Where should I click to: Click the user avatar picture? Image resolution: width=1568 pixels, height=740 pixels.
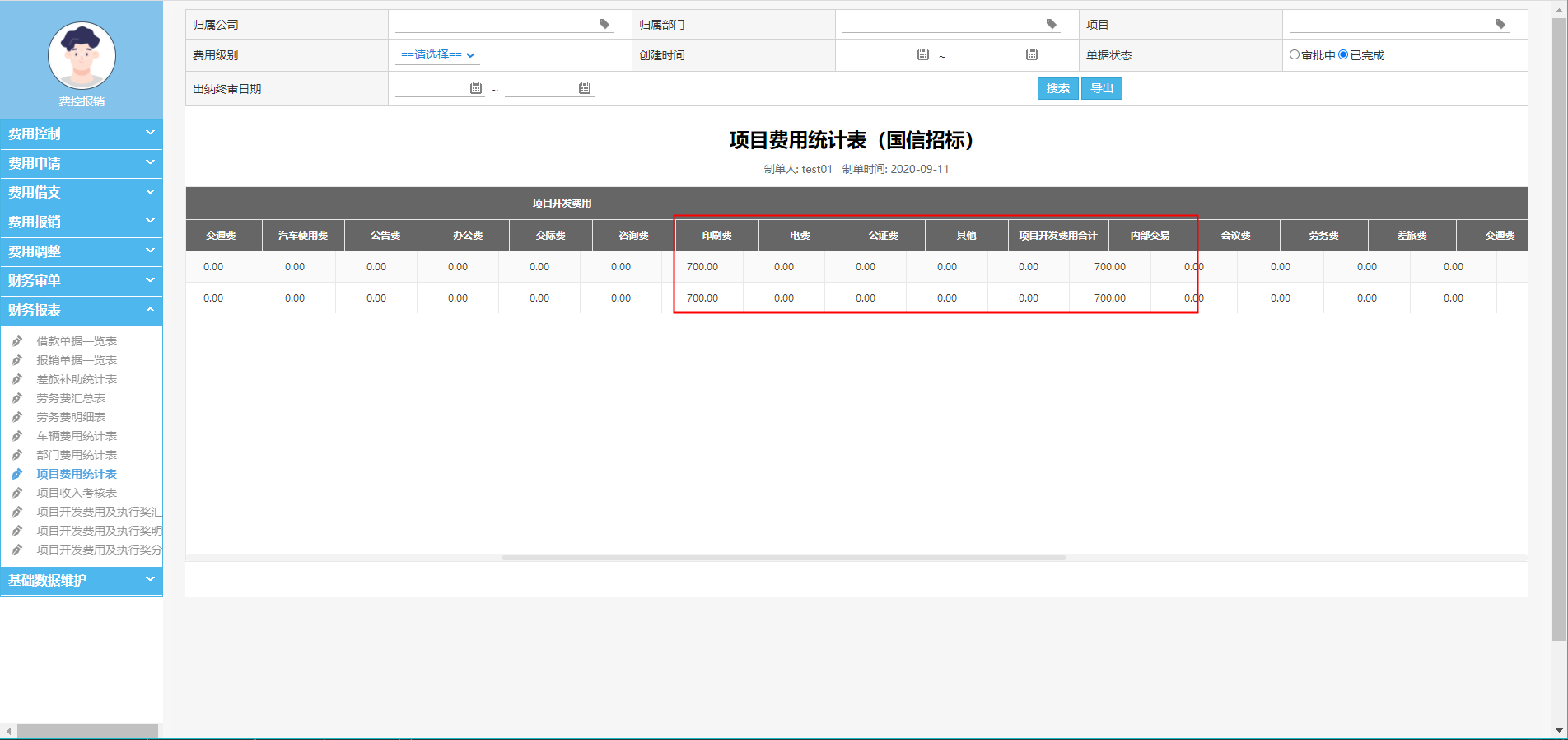pos(82,55)
